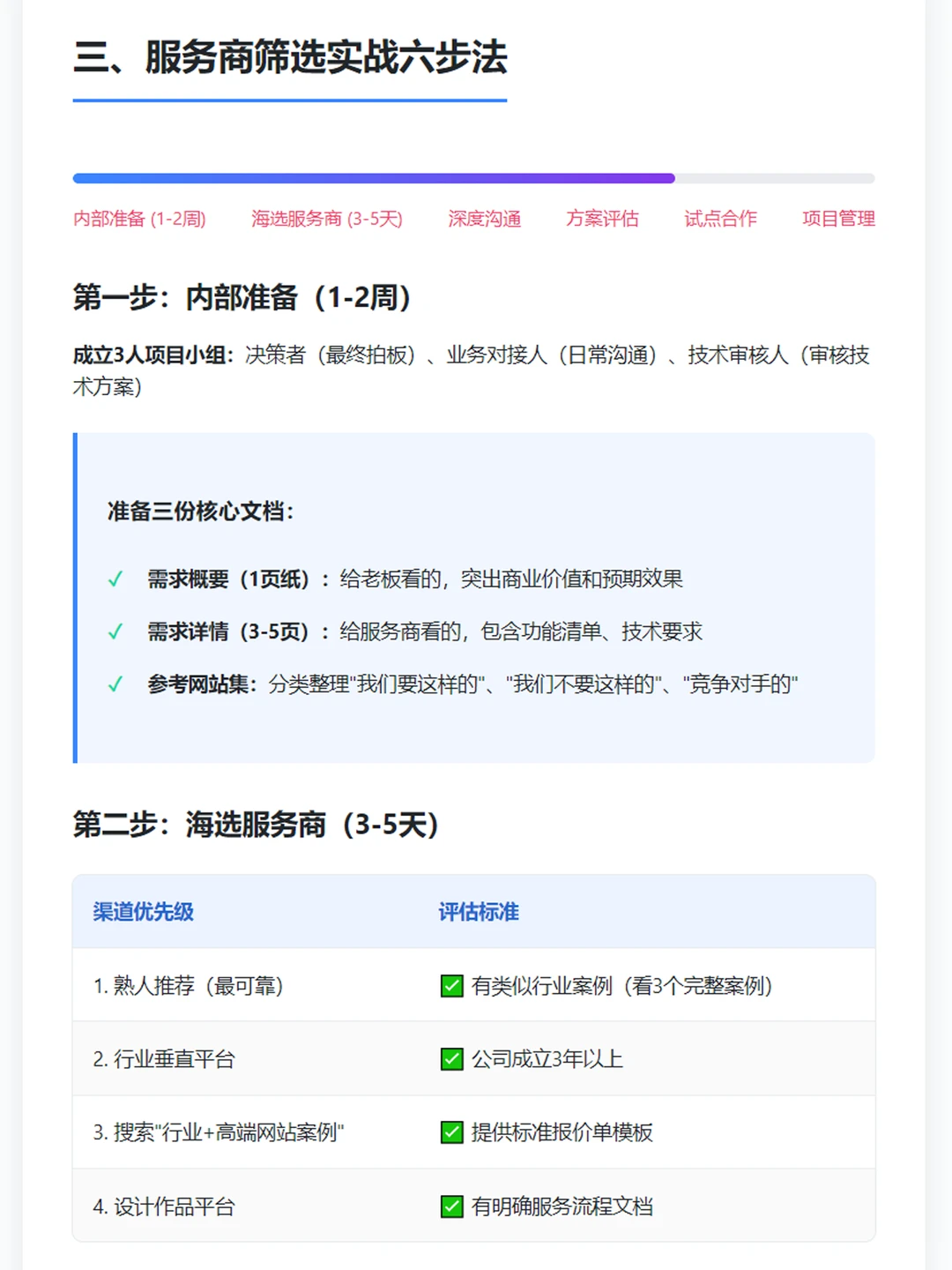Toggle the checkbox for 提供标准报价单模板
This screenshot has width=952, height=1270.
pos(452,1132)
